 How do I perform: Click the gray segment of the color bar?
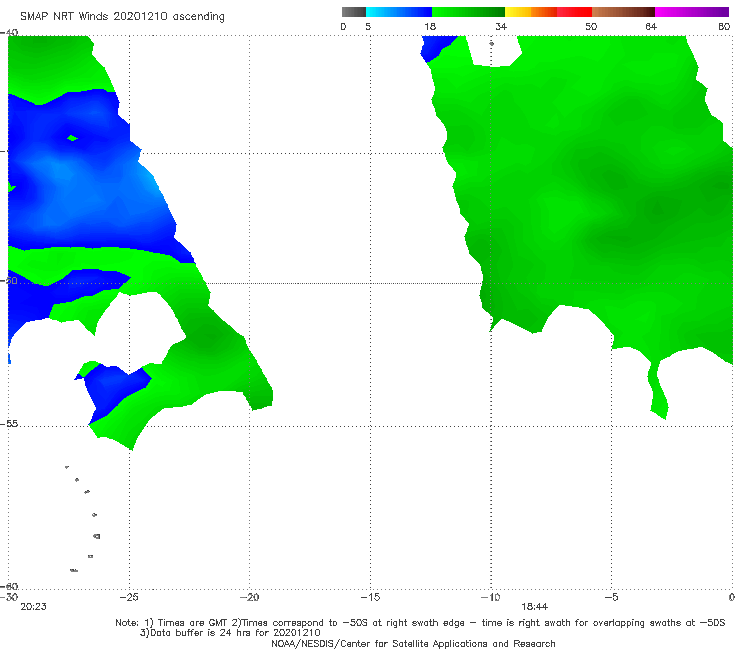pos(354,12)
